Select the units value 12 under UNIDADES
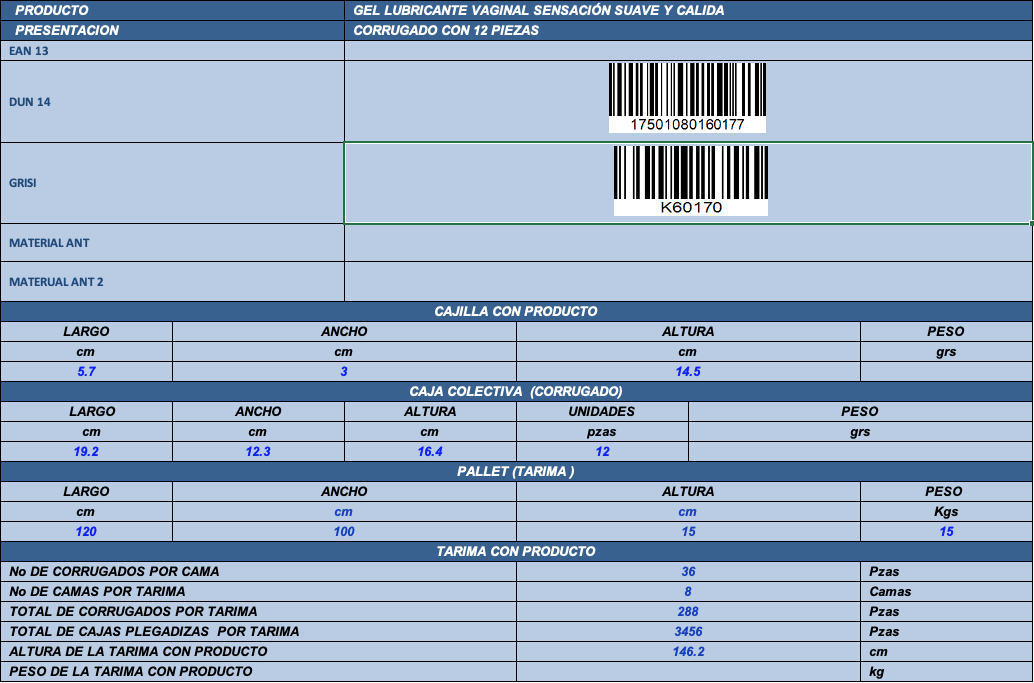This screenshot has width=1034, height=683. pos(602,452)
